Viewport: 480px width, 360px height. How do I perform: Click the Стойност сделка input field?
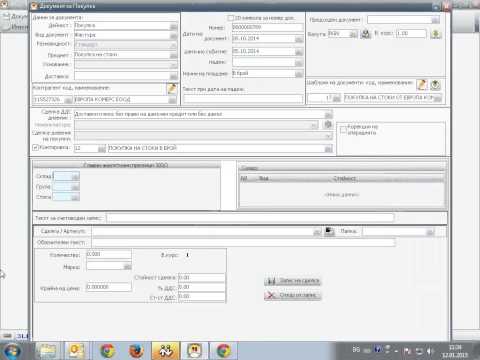(201, 278)
